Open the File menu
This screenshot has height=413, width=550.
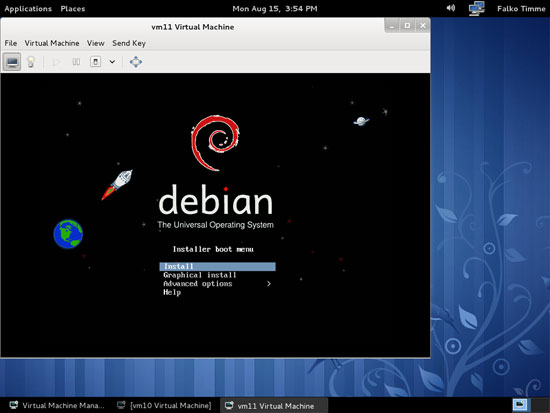coord(11,43)
